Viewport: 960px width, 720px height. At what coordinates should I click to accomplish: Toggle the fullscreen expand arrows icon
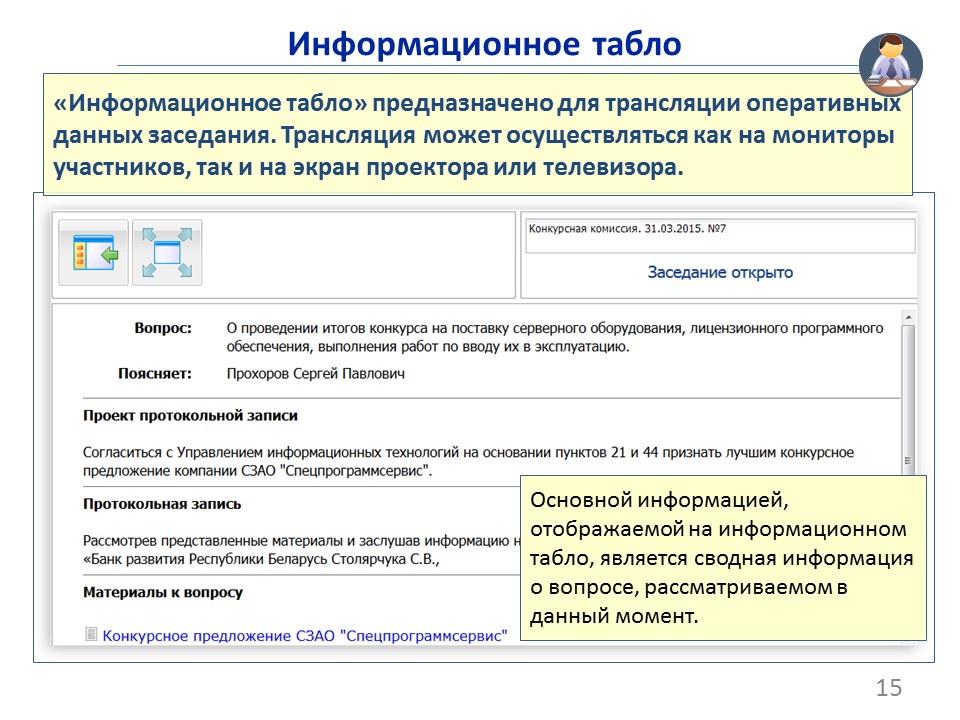pyautogui.click(x=167, y=253)
